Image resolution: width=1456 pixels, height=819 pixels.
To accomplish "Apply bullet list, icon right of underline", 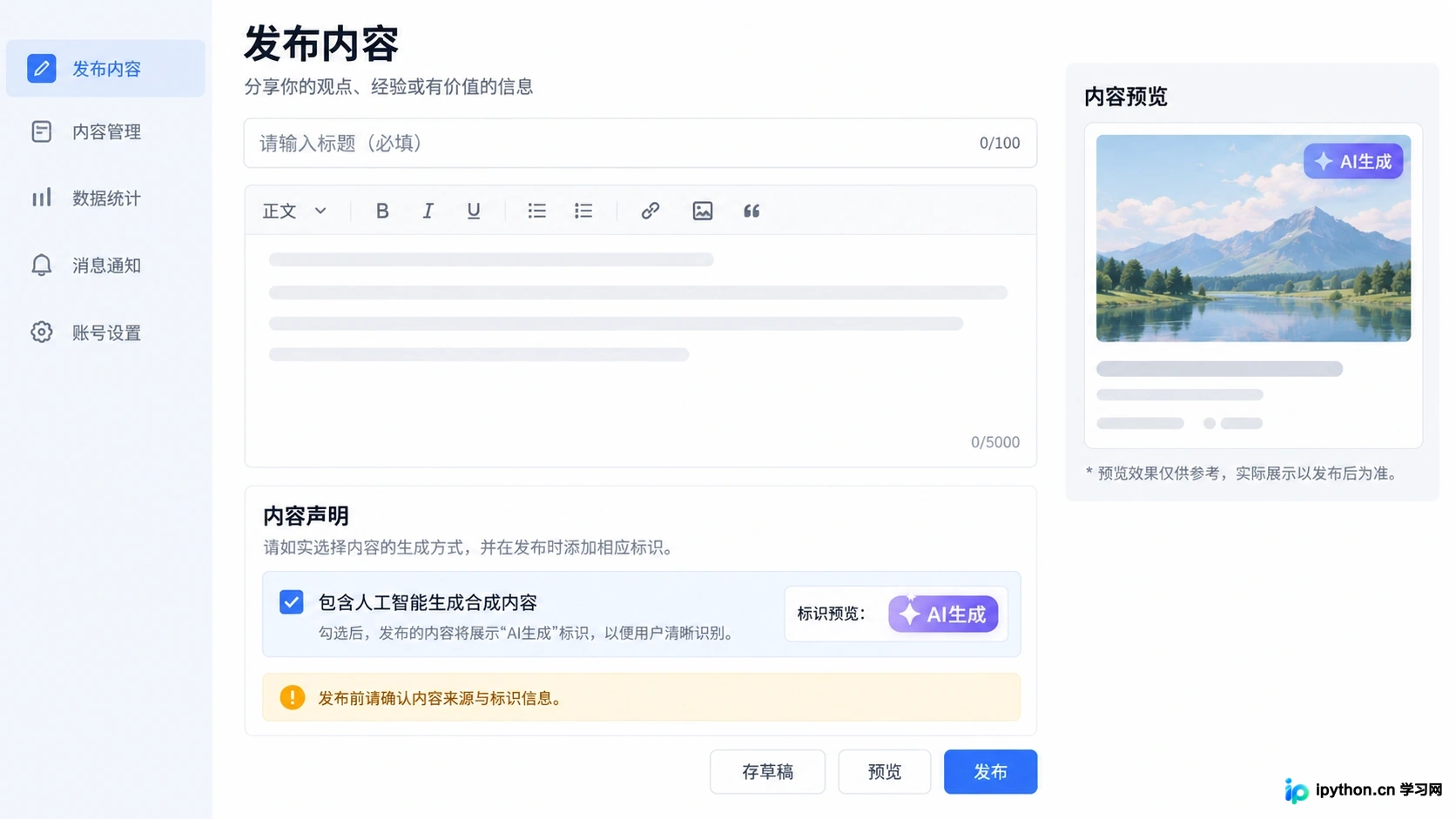I will (536, 211).
